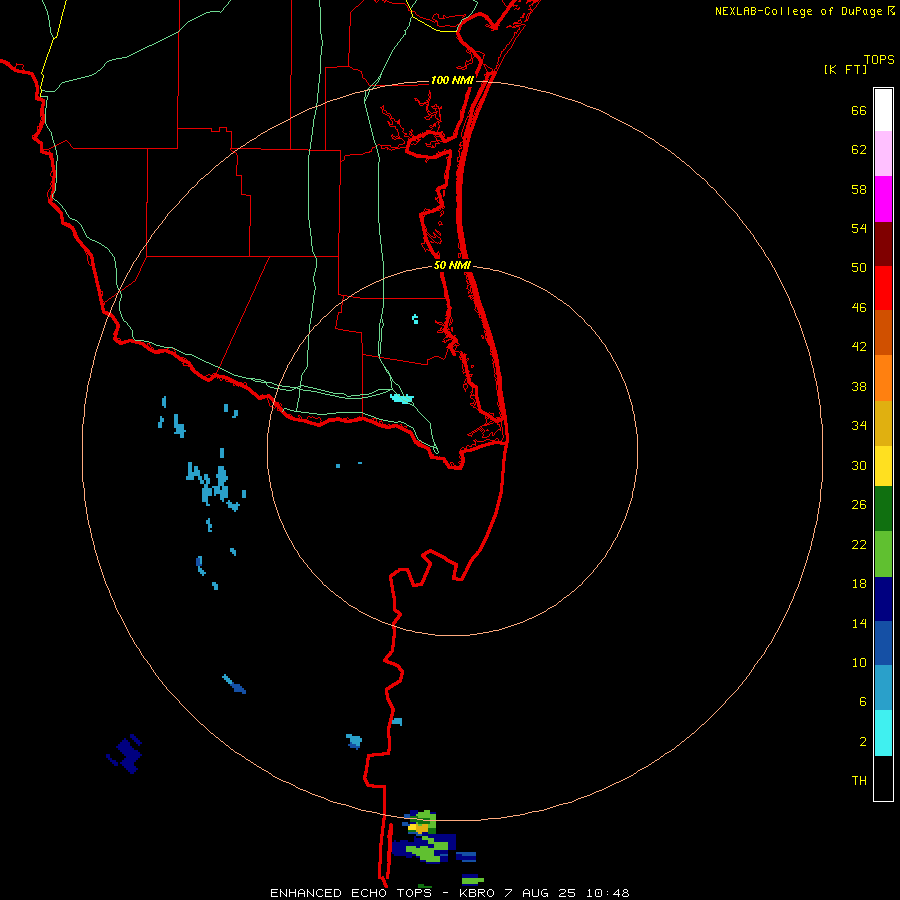Click the 'KBRO' radar site identifier
900x900 pixels.
(x=476, y=893)
